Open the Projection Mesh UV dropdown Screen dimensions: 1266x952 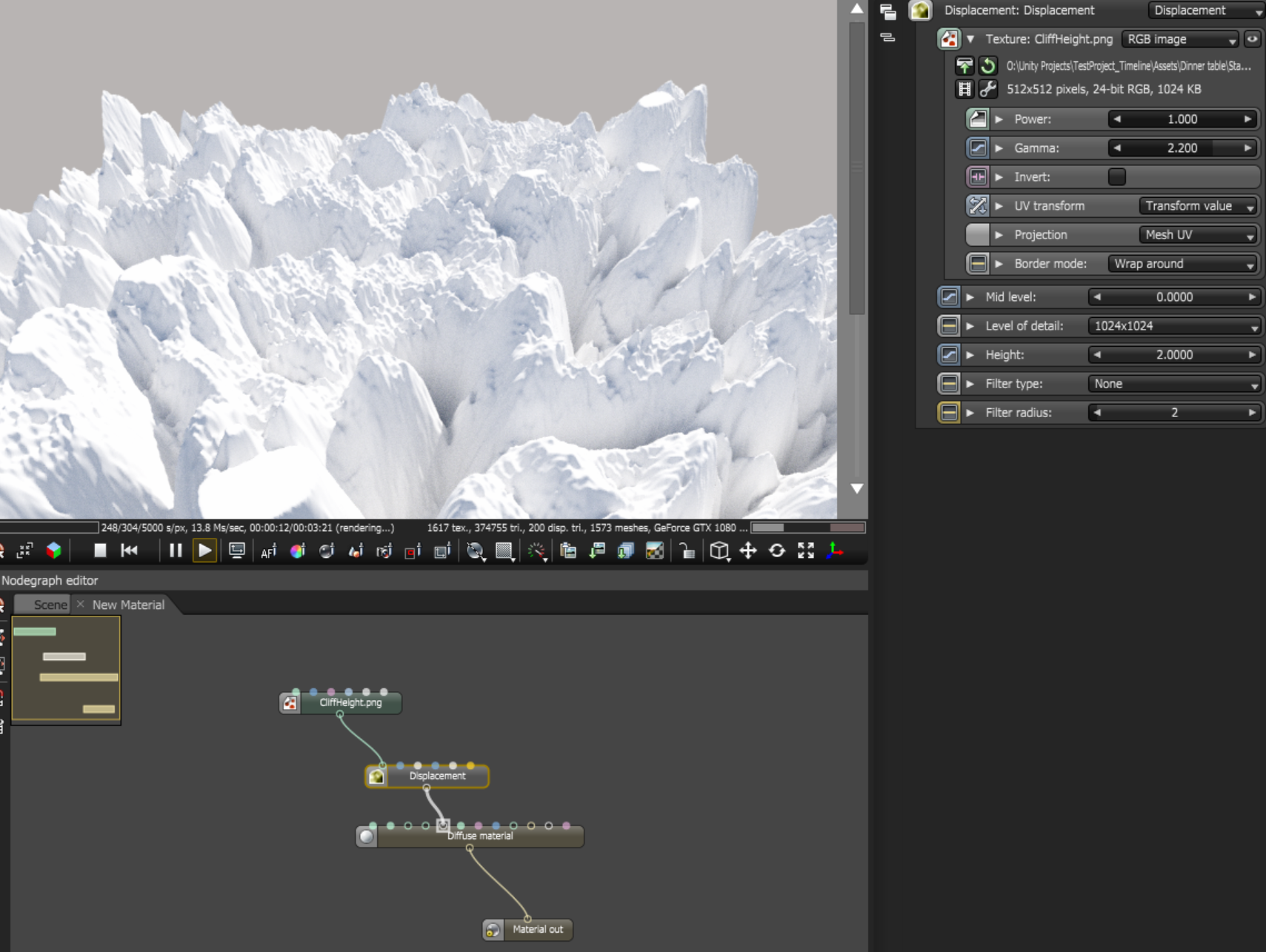1198,235
